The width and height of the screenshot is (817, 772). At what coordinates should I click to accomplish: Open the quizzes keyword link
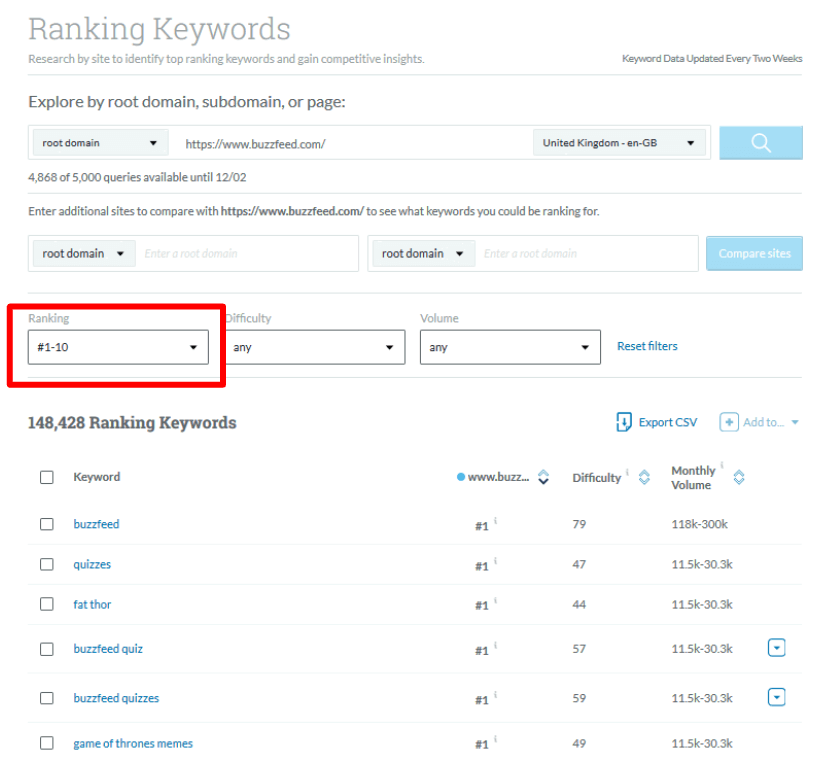[x=92, y=564]
